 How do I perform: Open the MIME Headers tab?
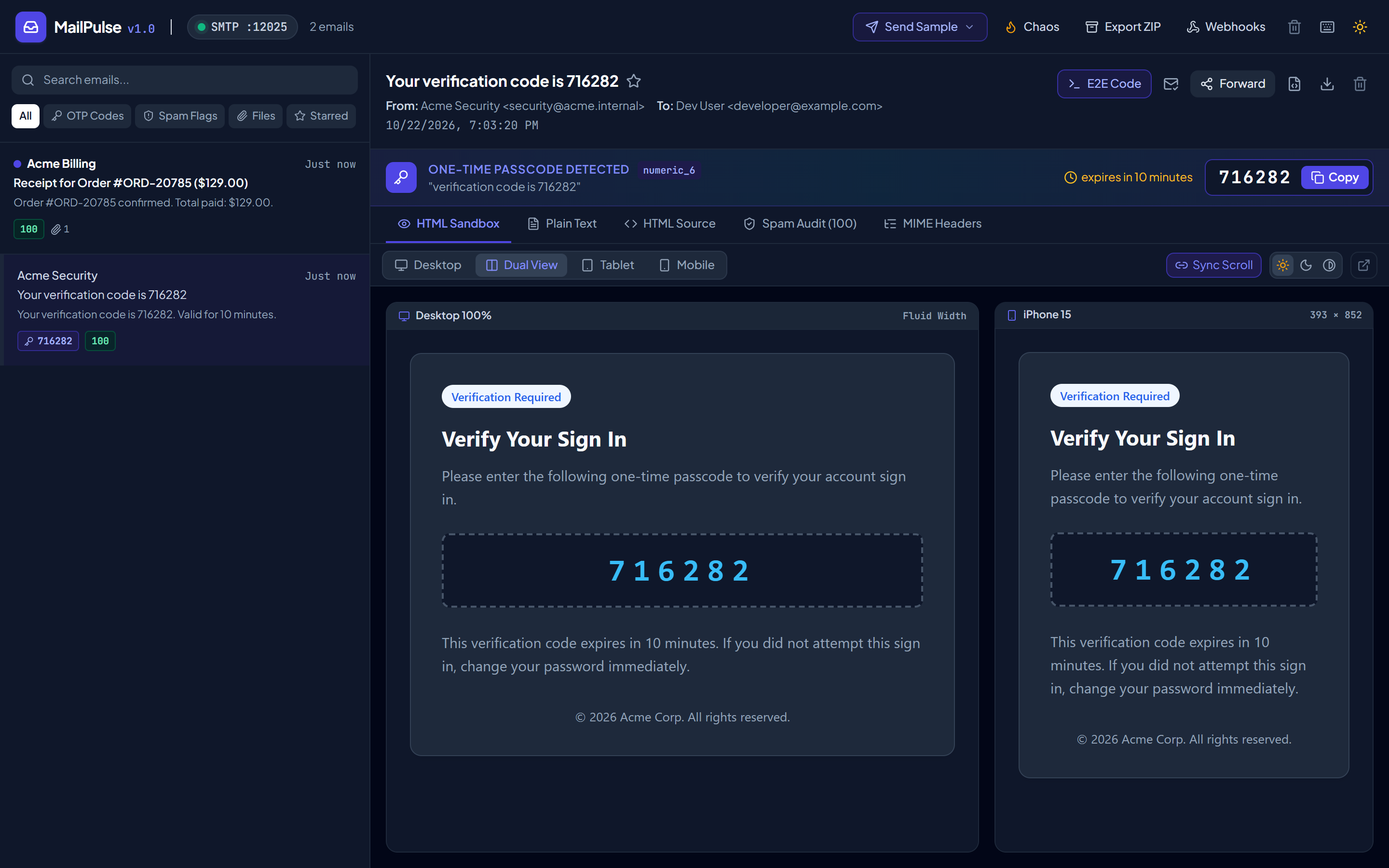[933, 224]
